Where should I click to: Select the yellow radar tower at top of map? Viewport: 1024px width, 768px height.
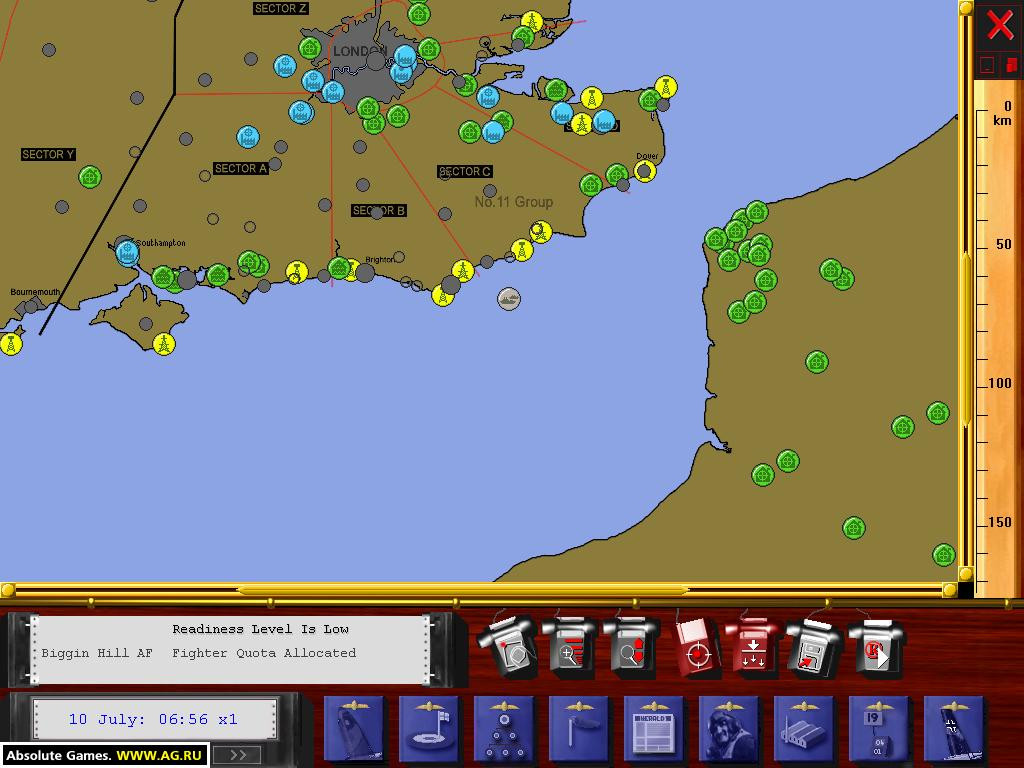click(x=532, y=22)
